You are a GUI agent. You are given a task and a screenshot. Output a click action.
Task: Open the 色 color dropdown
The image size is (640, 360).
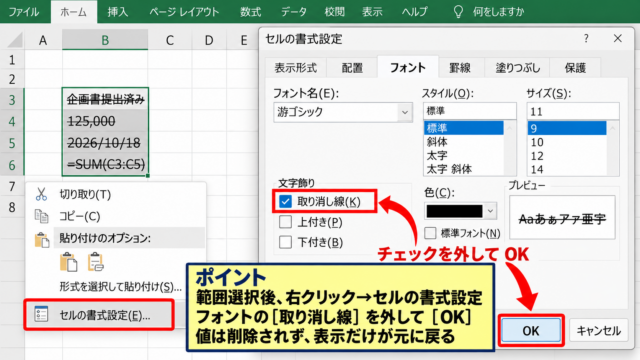pyautogui.click(x=491, y=211)
